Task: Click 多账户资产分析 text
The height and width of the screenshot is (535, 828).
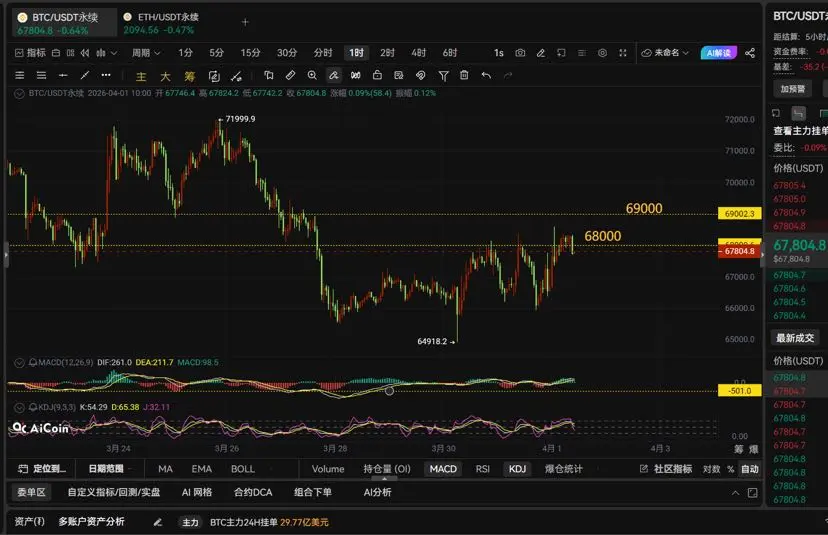Action: (91, 522)
